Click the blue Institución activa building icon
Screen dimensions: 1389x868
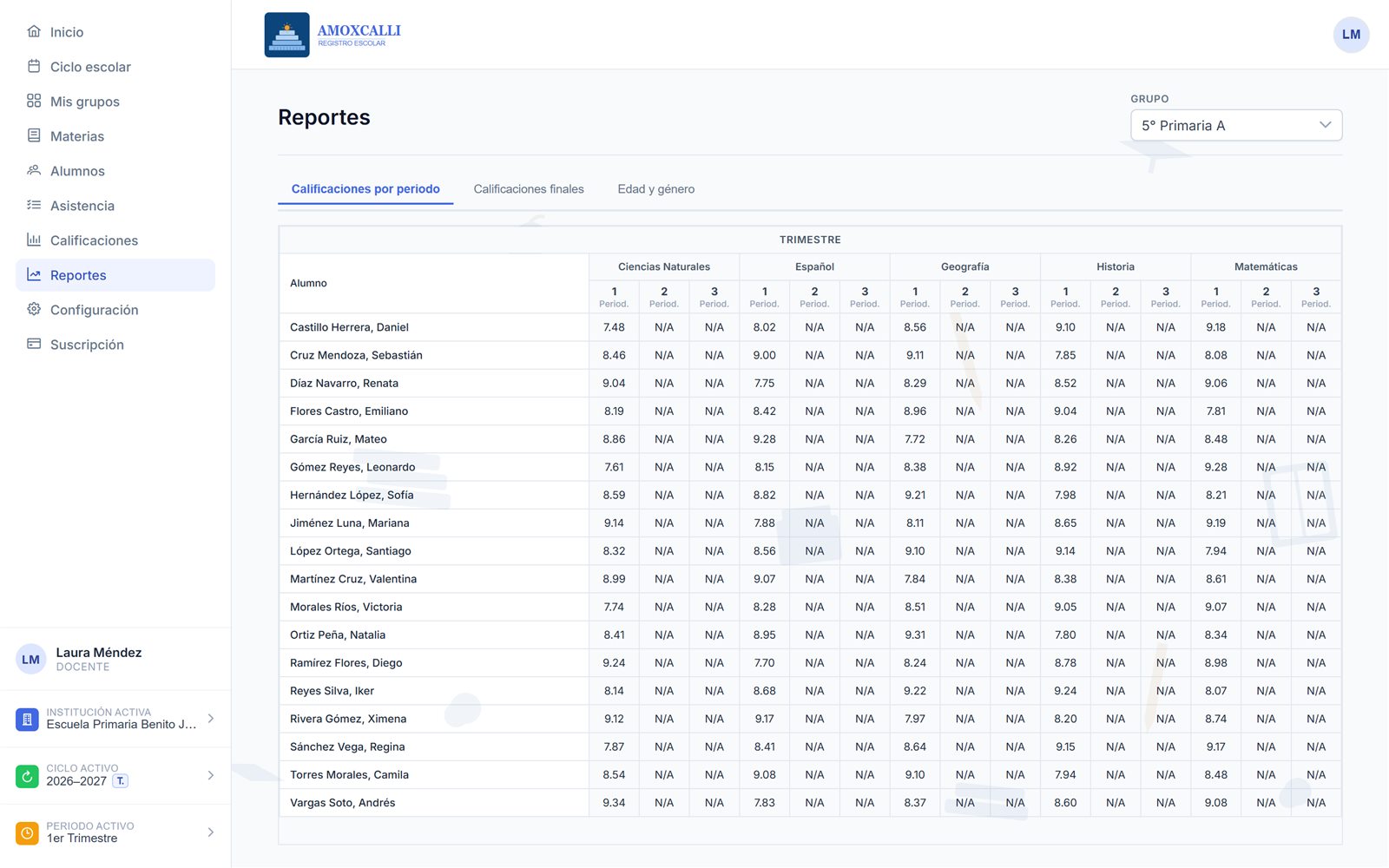click(27, 719)
